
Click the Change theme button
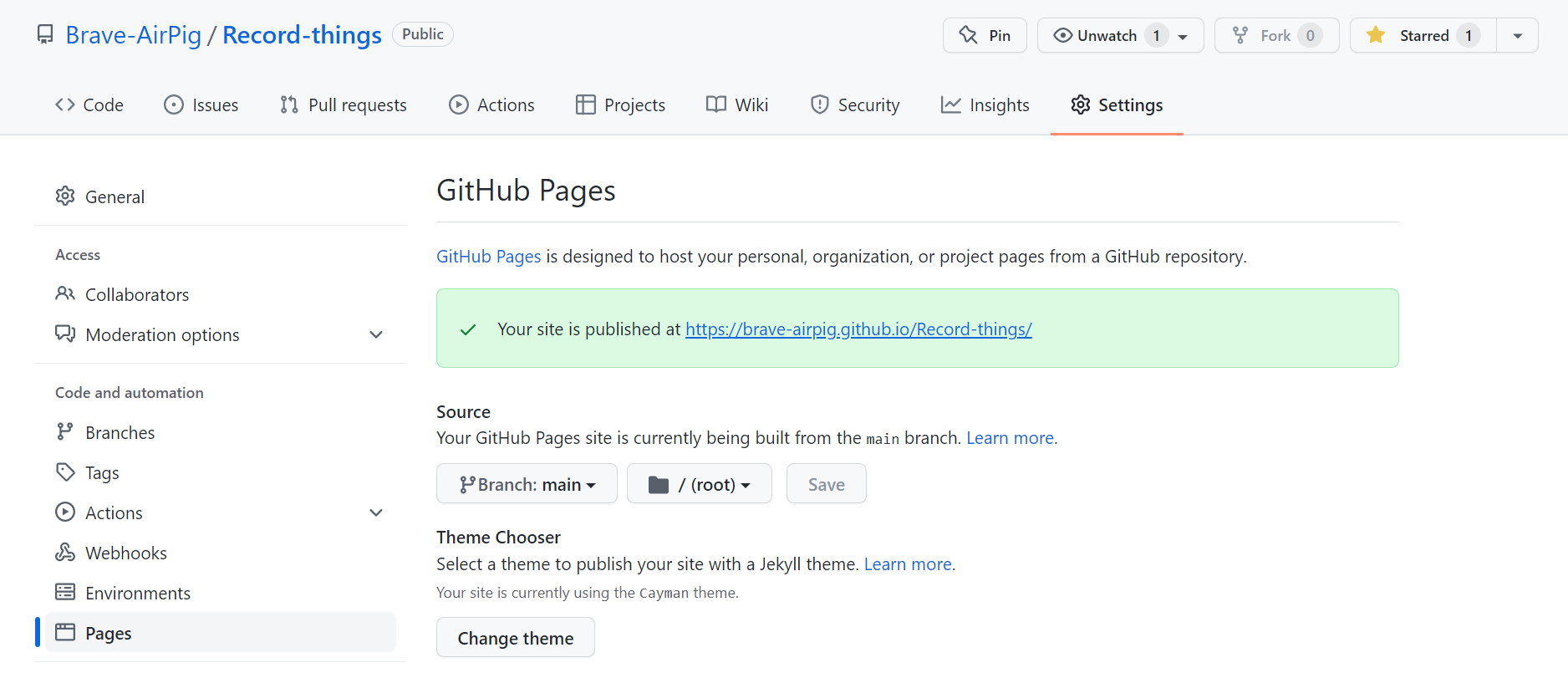(x=516, y=638)
